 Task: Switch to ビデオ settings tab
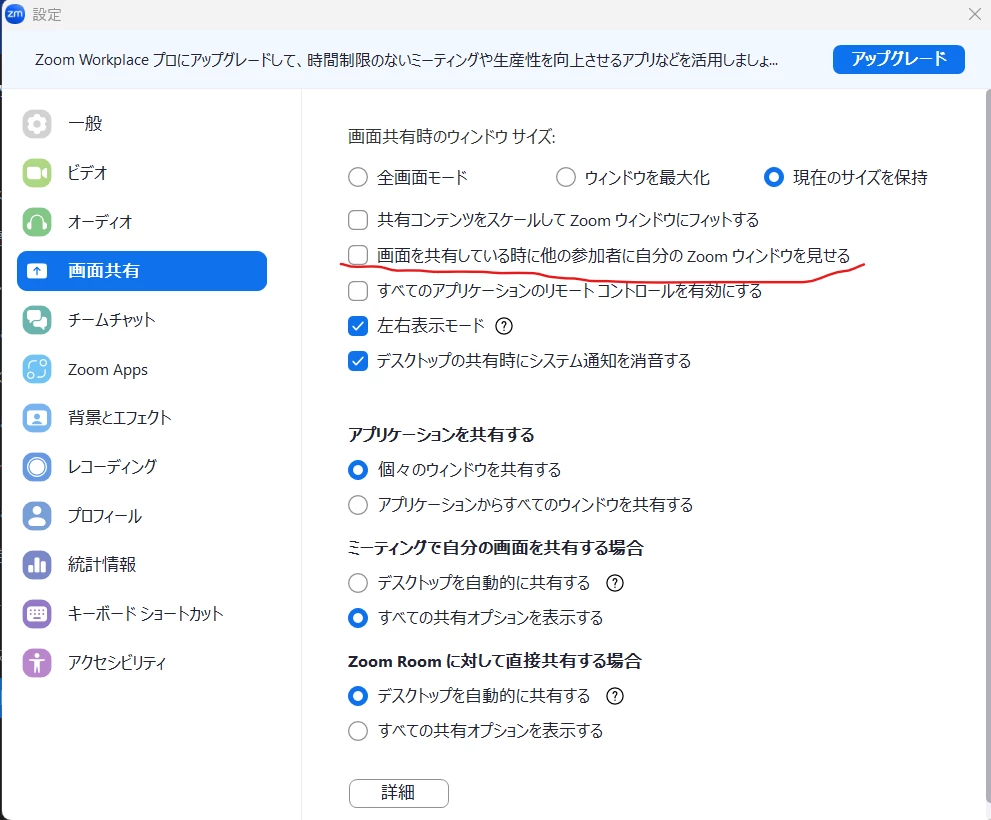142,173
